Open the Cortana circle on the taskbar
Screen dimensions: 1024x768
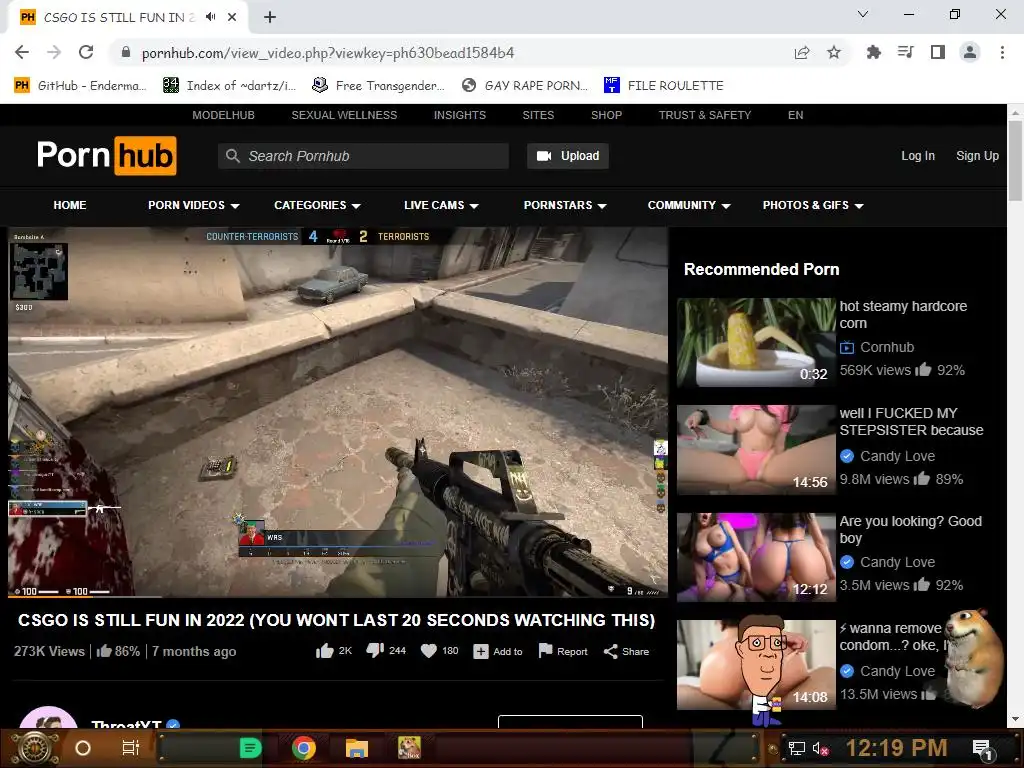click(83, 748)
